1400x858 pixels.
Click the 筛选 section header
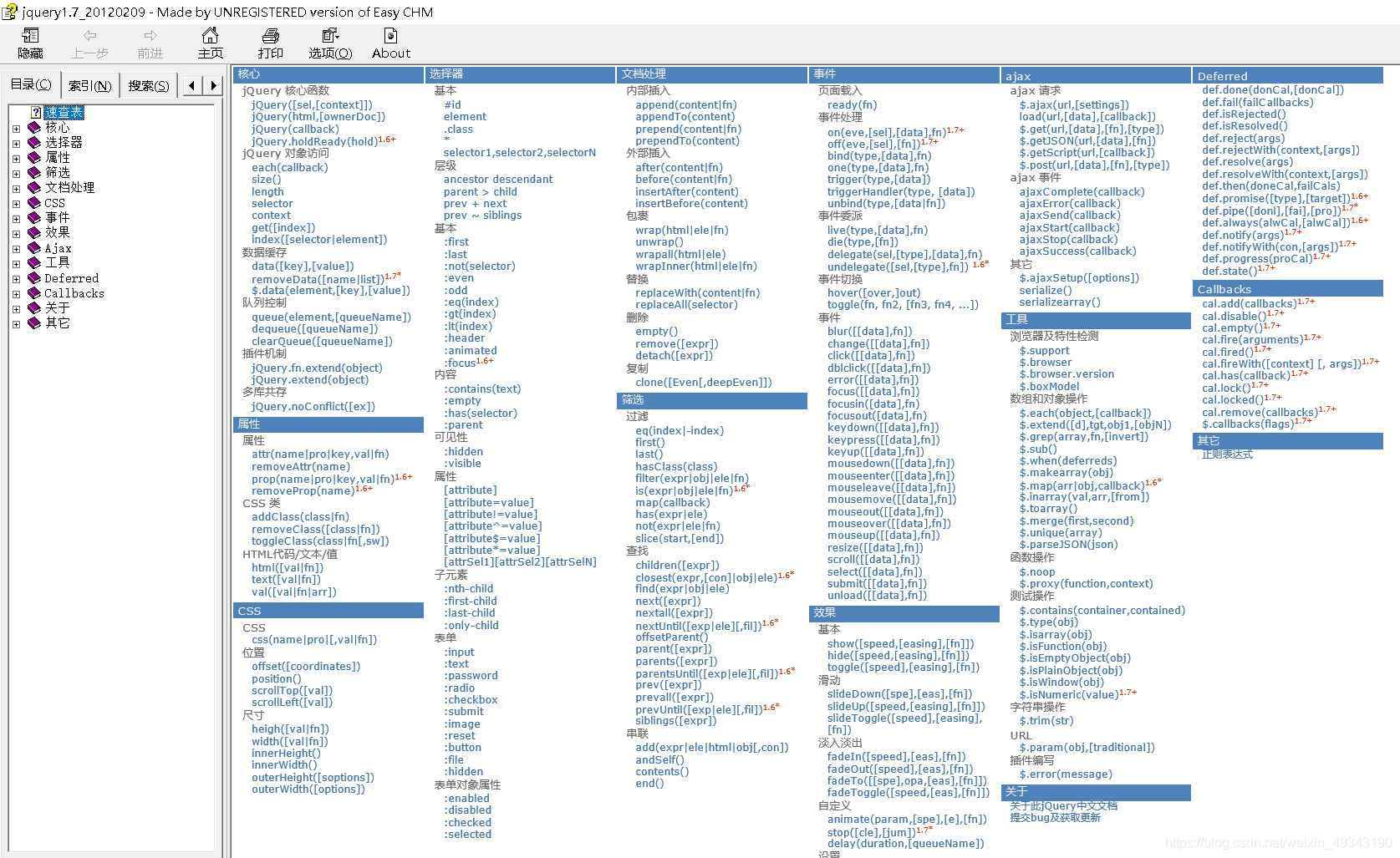coord(712,400)
